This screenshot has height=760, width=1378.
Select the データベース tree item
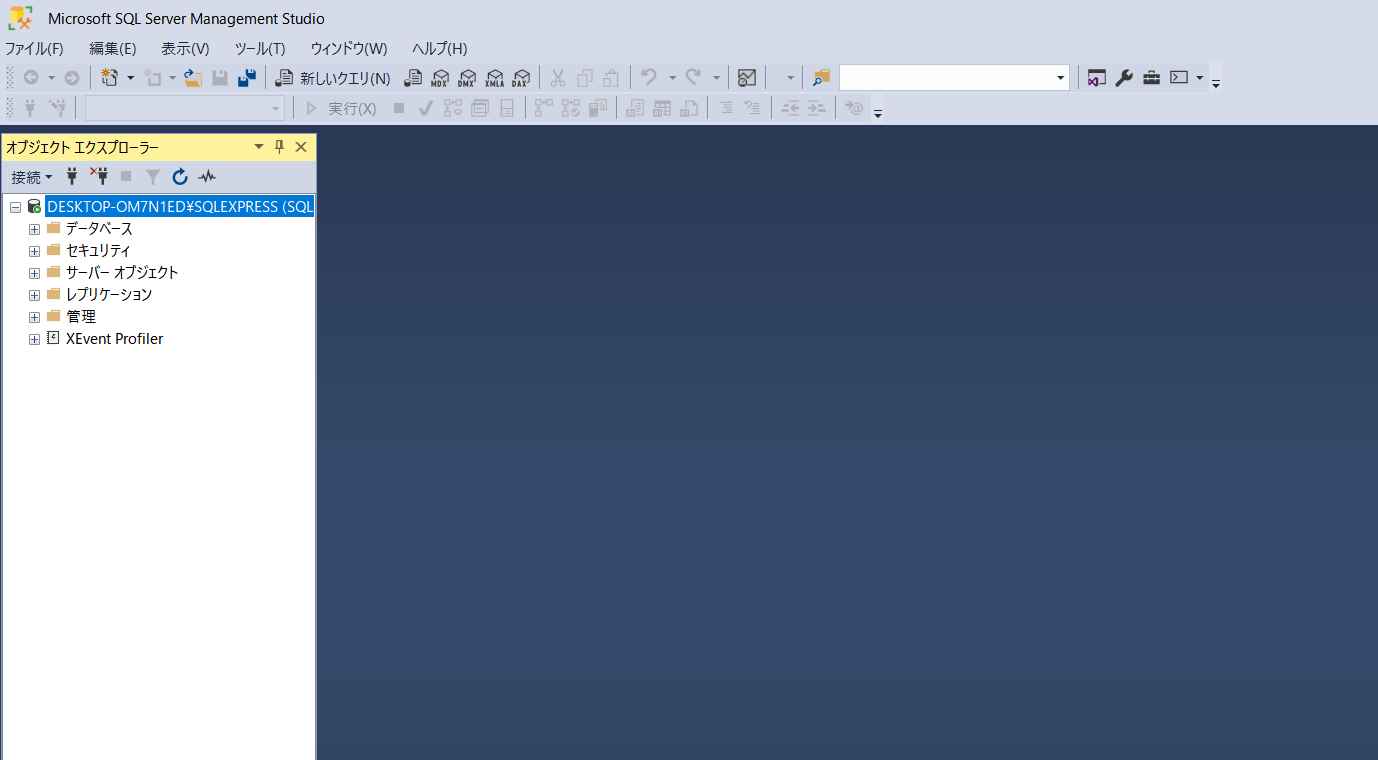tap(99, 229)
